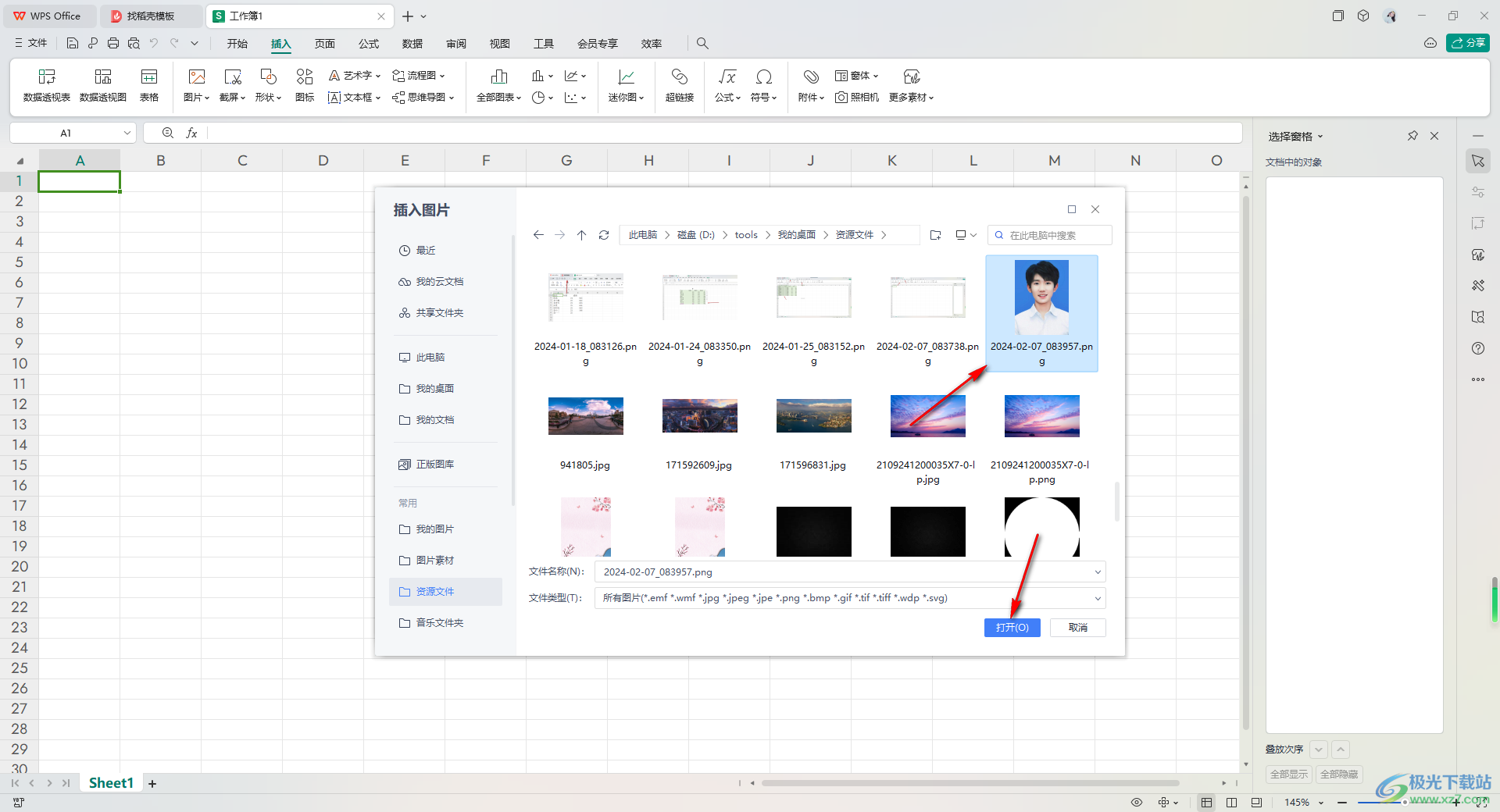Create a new folder in dialog
The width and height of the screenshot is (1500, 812).
click(936, 235)
